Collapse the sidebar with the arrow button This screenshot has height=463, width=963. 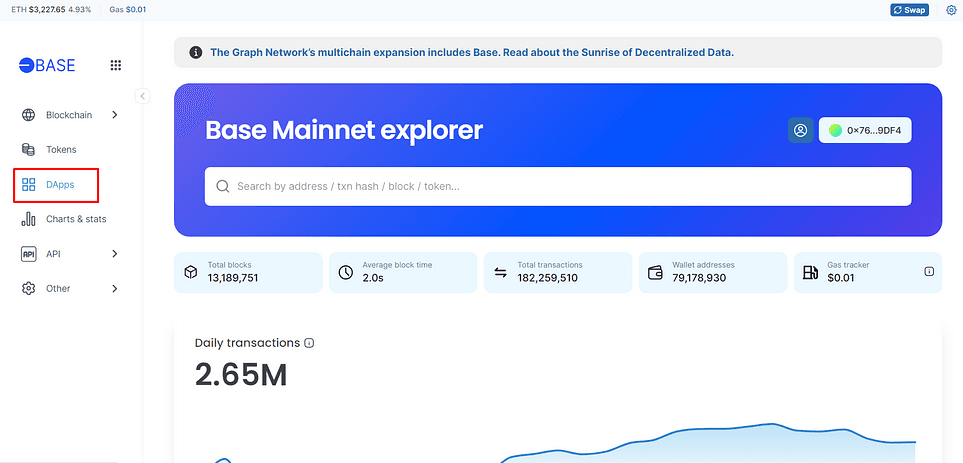point(142,96)
